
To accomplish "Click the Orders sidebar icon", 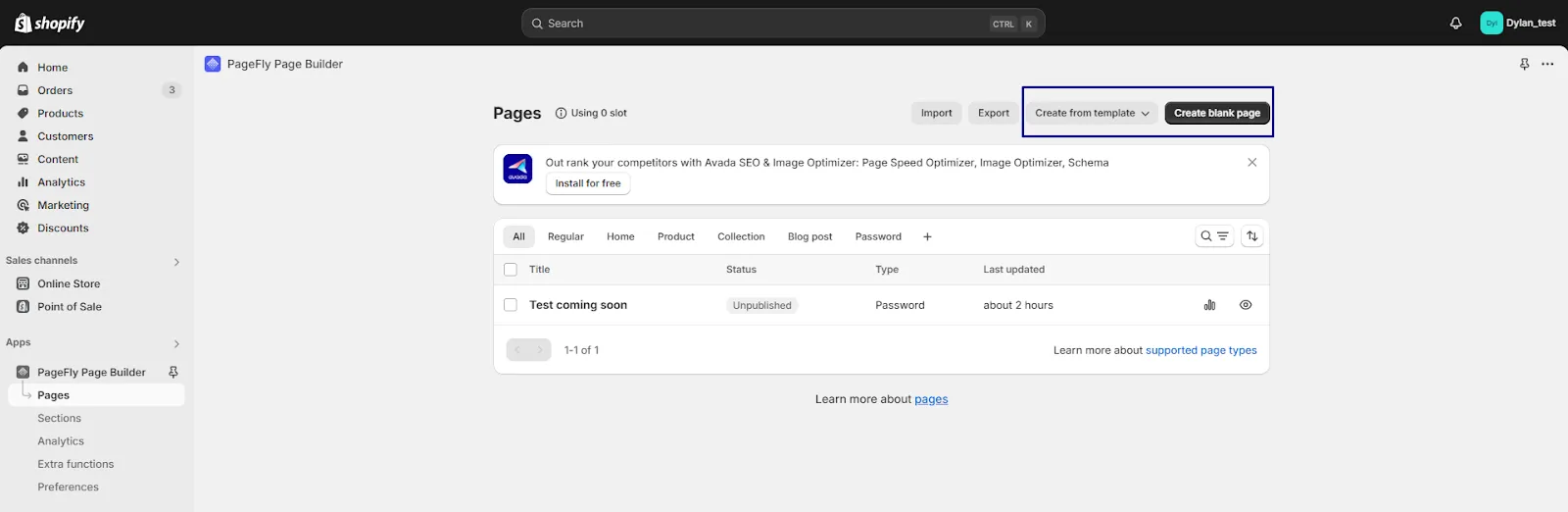I will [23, 90].
